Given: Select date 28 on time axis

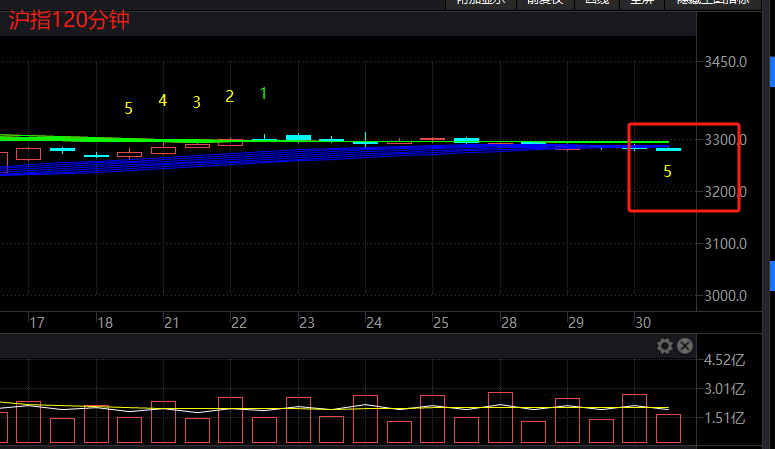Looking at the screenshot, I should (509, 323).
